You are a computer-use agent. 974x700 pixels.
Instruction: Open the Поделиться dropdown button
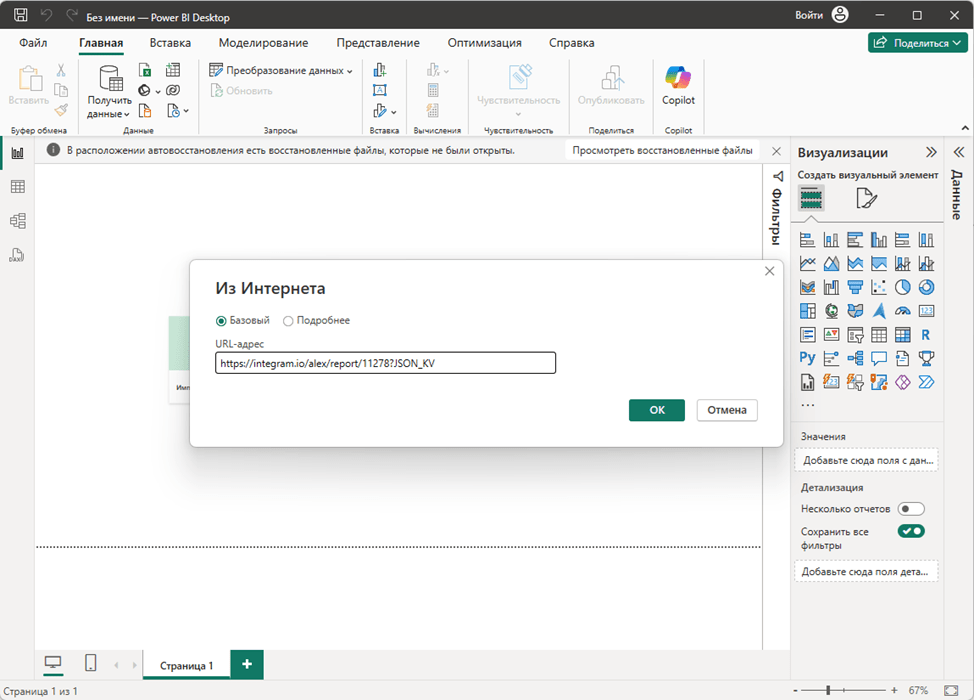(x=917, y=43)
